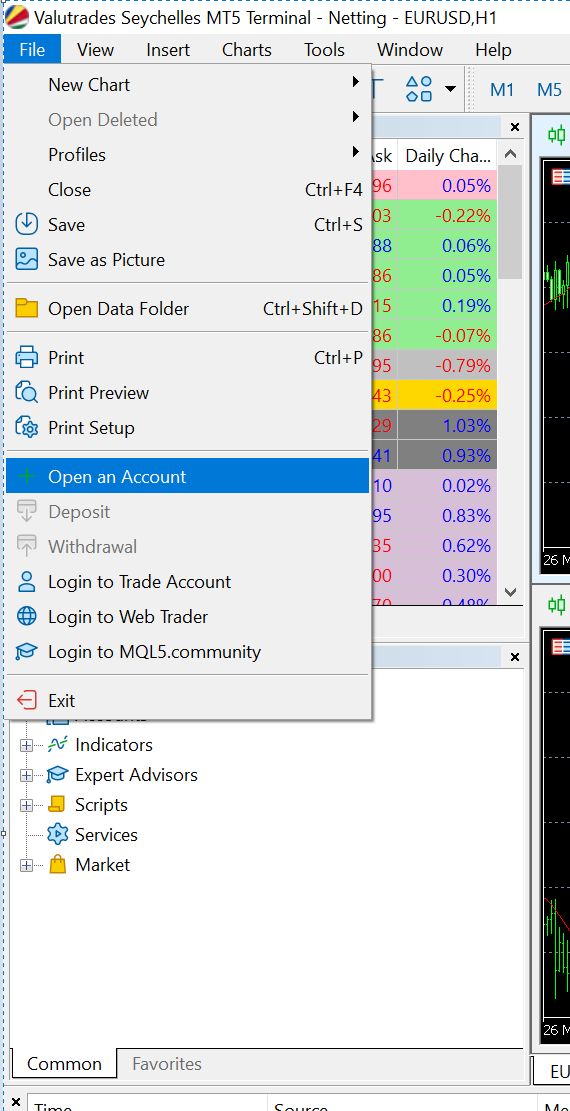Click Market Watch scrollbar up arrow
Screen dimensions: 570x1111
(x=510, y=154)
